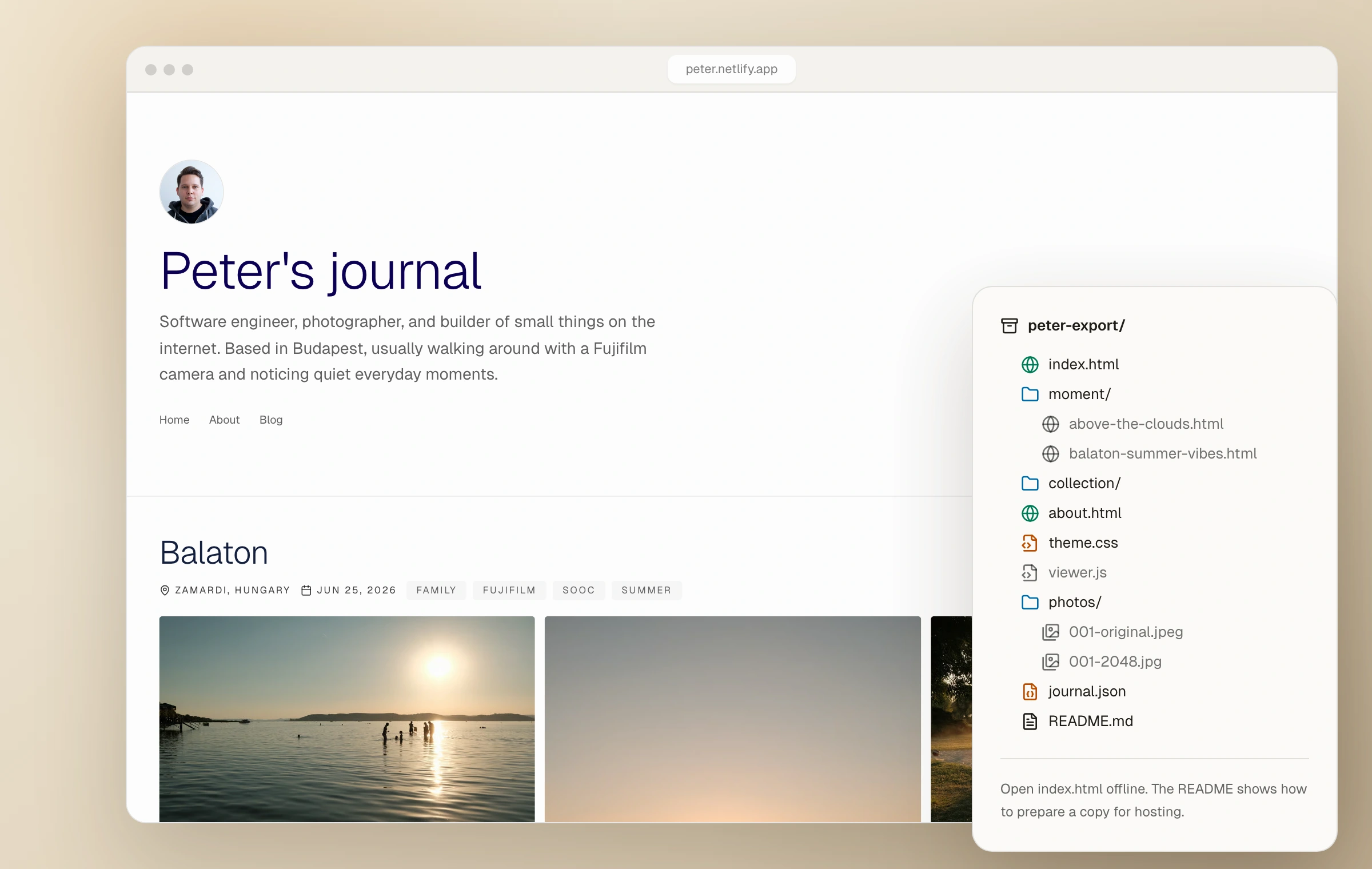Click the folder icon beside moment/
Image resolution: width=1372 pixels, height=869 pixels.
(1030, 394)
